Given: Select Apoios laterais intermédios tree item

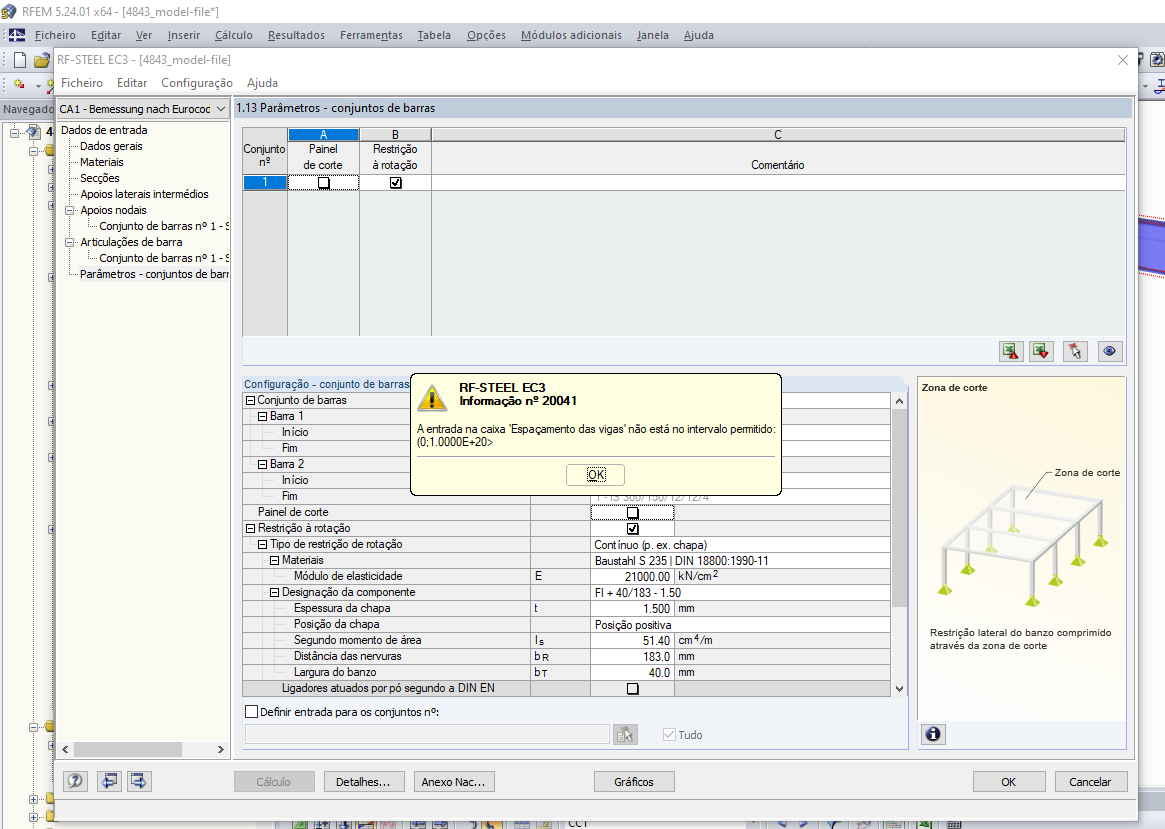Looking at the screenshot, I should [144, 194].
